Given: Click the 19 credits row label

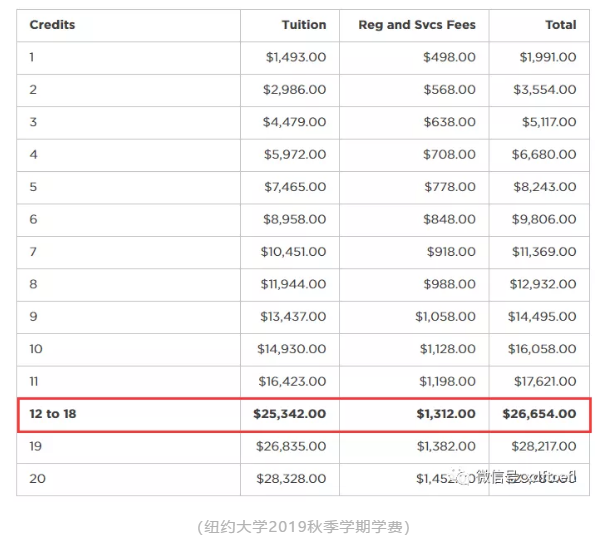Looking at the screenshot, I should point(37,446).
